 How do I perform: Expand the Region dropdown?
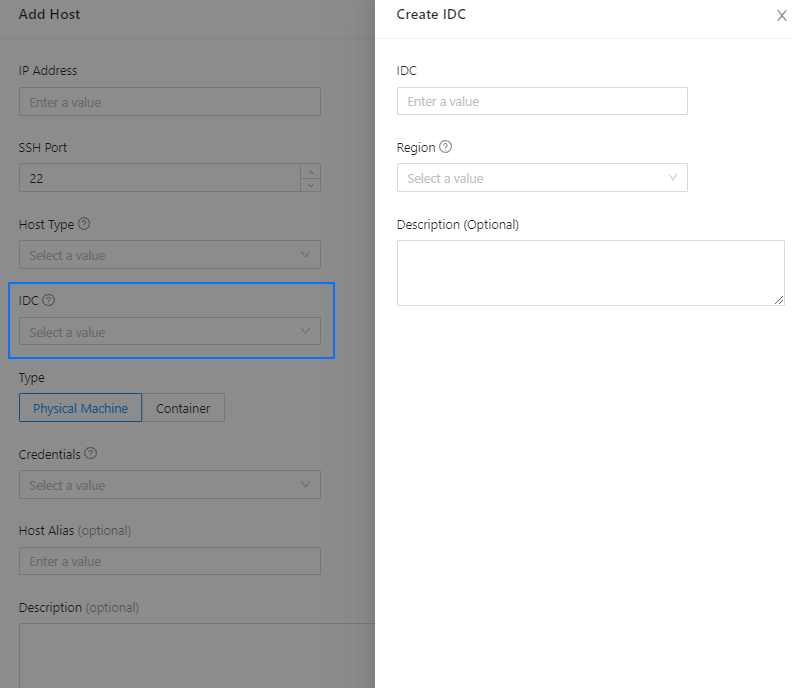click(x=542, y=178)
